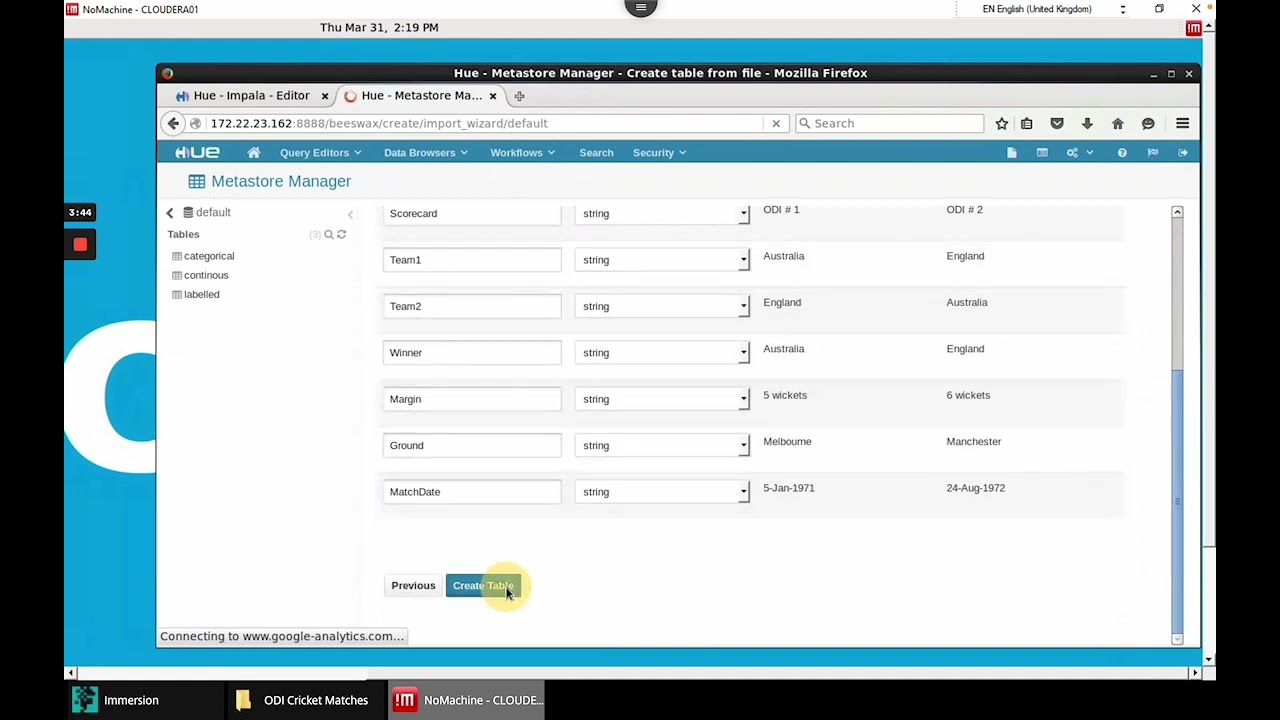
Task: Search tables with magnifier icon in sidebar
Action: (329, 234)
